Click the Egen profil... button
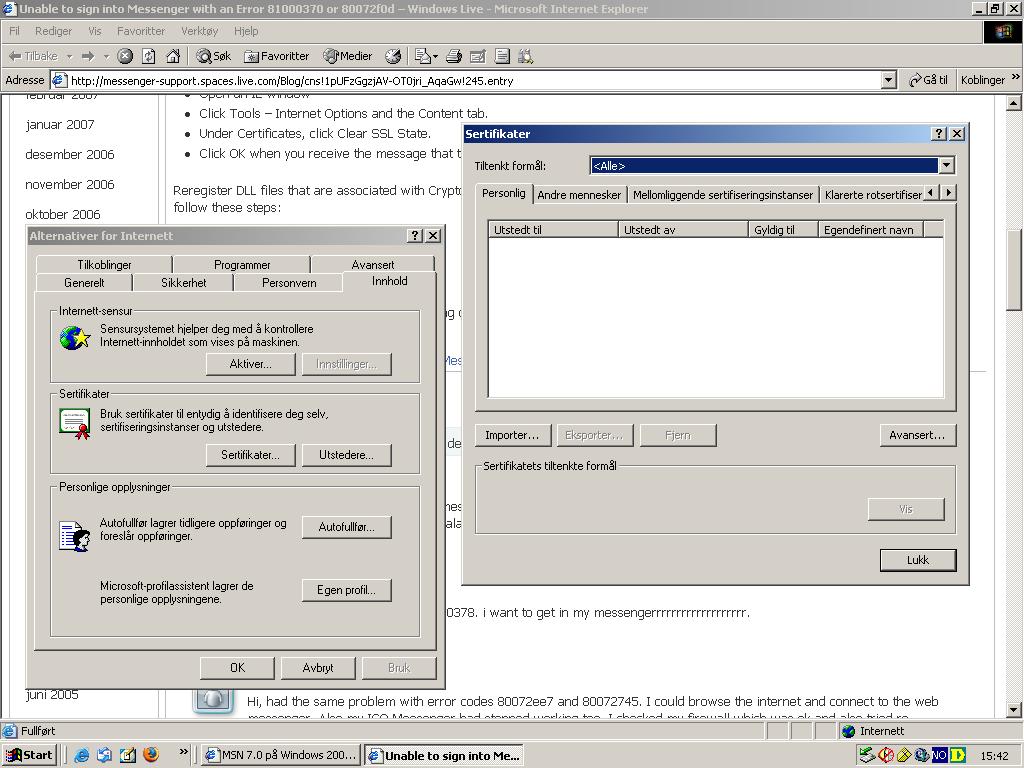1024x768 pixels. 347,590
